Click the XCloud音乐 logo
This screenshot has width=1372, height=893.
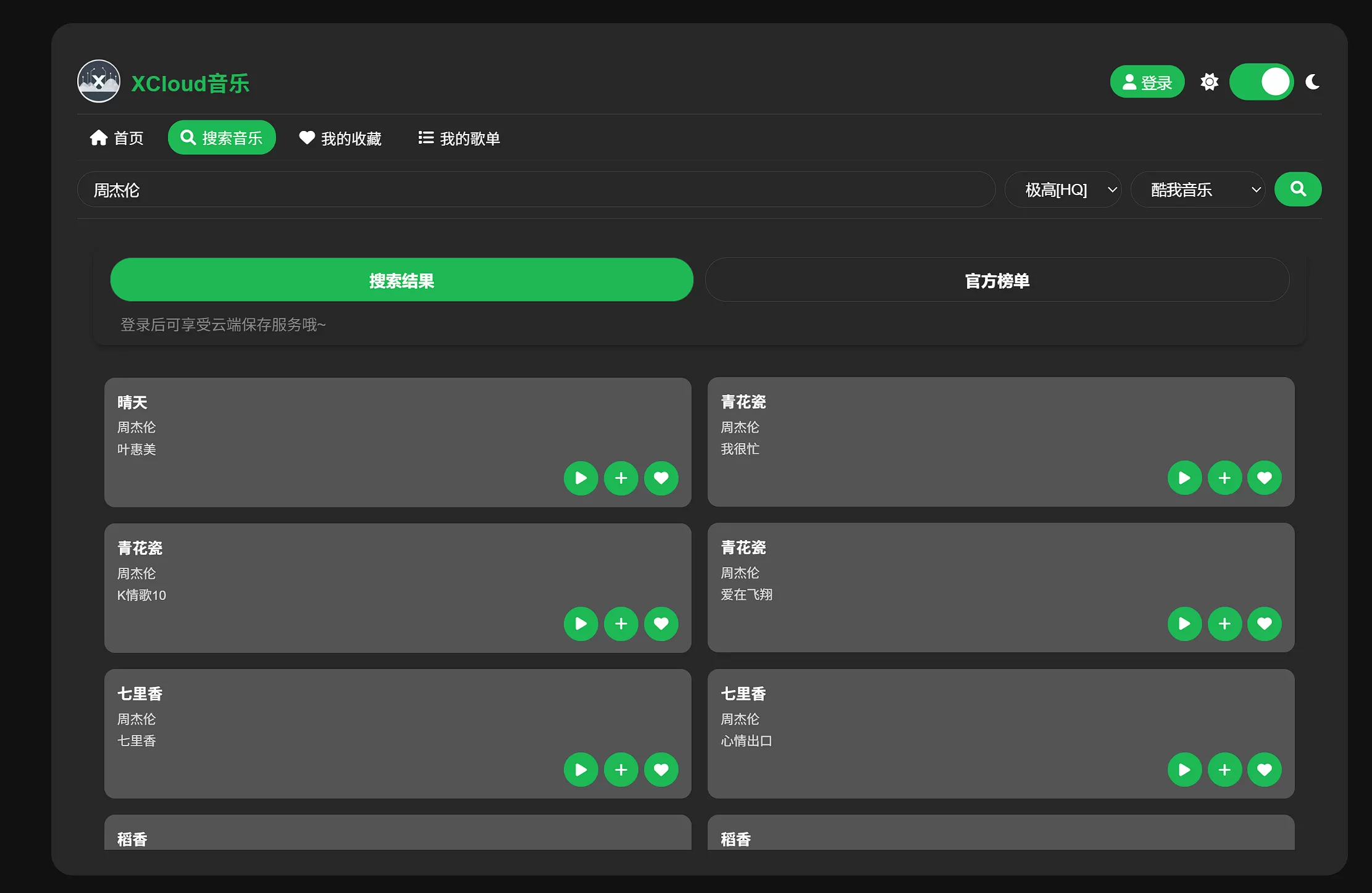(x=164, y=81)
